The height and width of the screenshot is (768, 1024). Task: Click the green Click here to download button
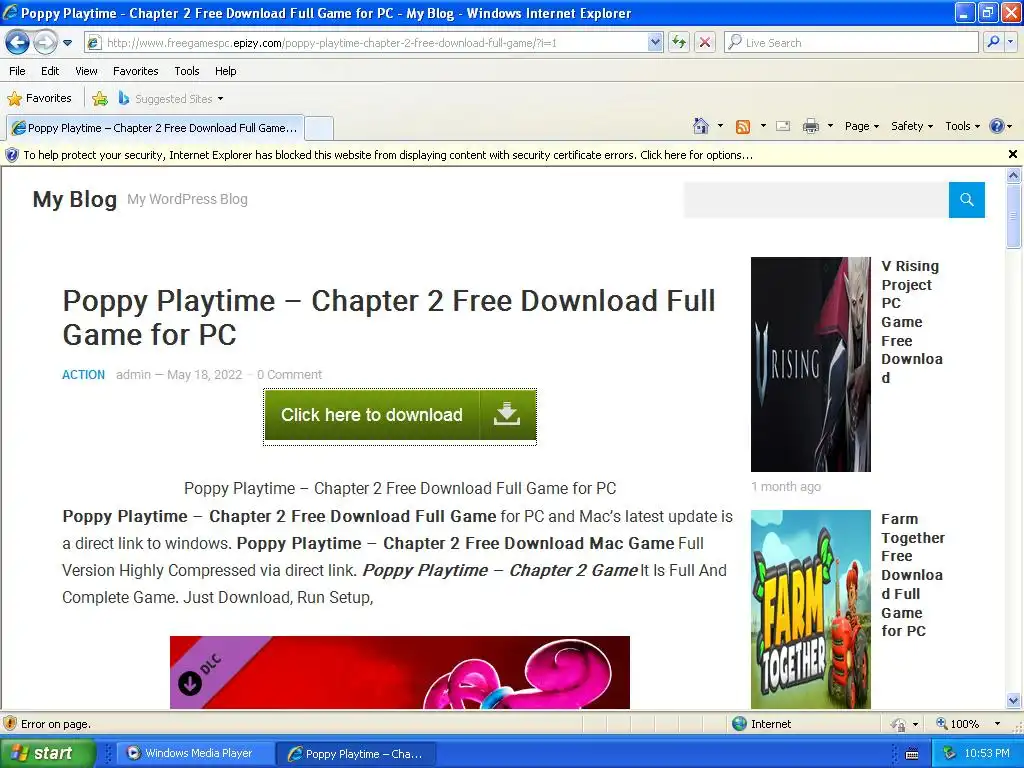point(400,415)
